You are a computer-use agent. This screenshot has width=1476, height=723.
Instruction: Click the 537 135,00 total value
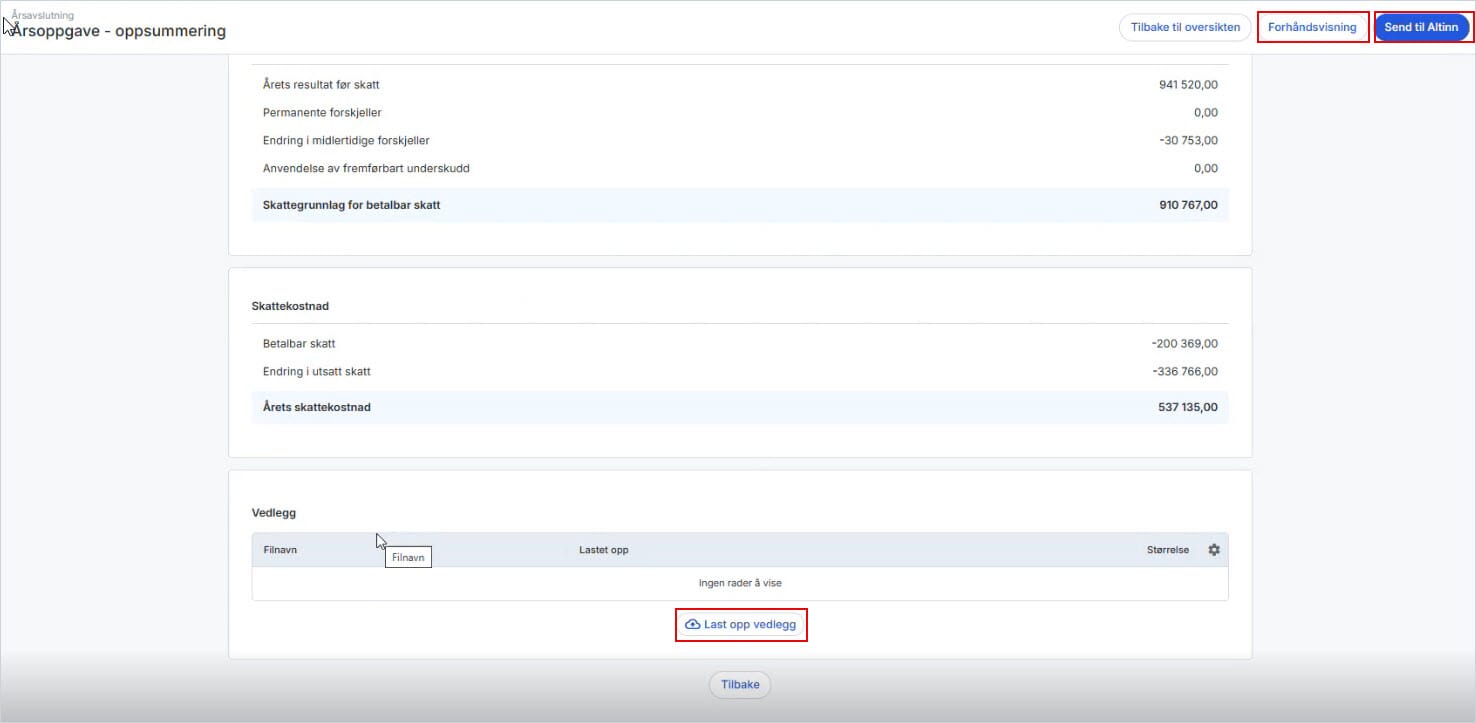click(1188, 408)
